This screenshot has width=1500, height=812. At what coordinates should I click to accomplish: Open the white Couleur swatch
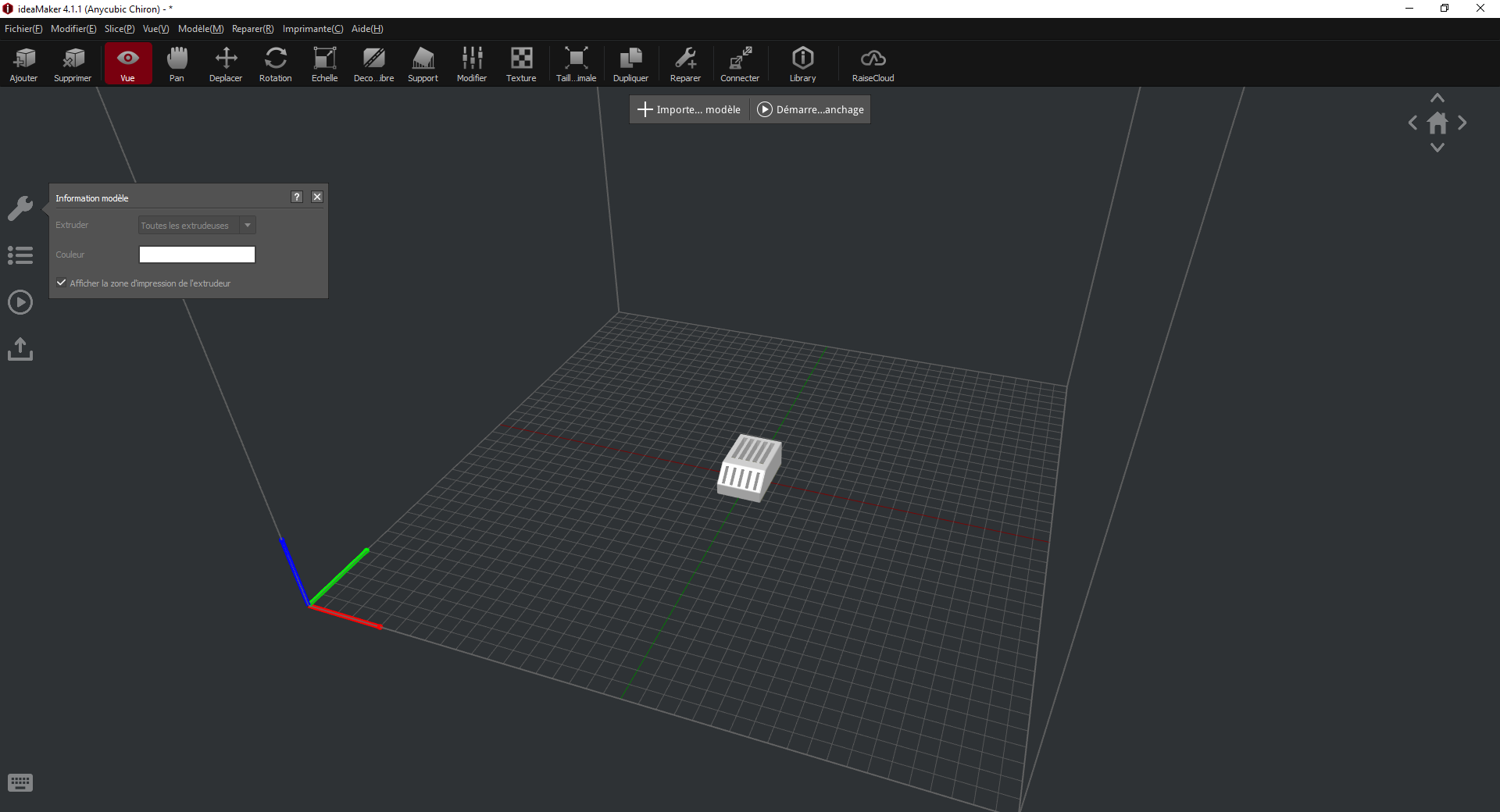tap(197, 255)
